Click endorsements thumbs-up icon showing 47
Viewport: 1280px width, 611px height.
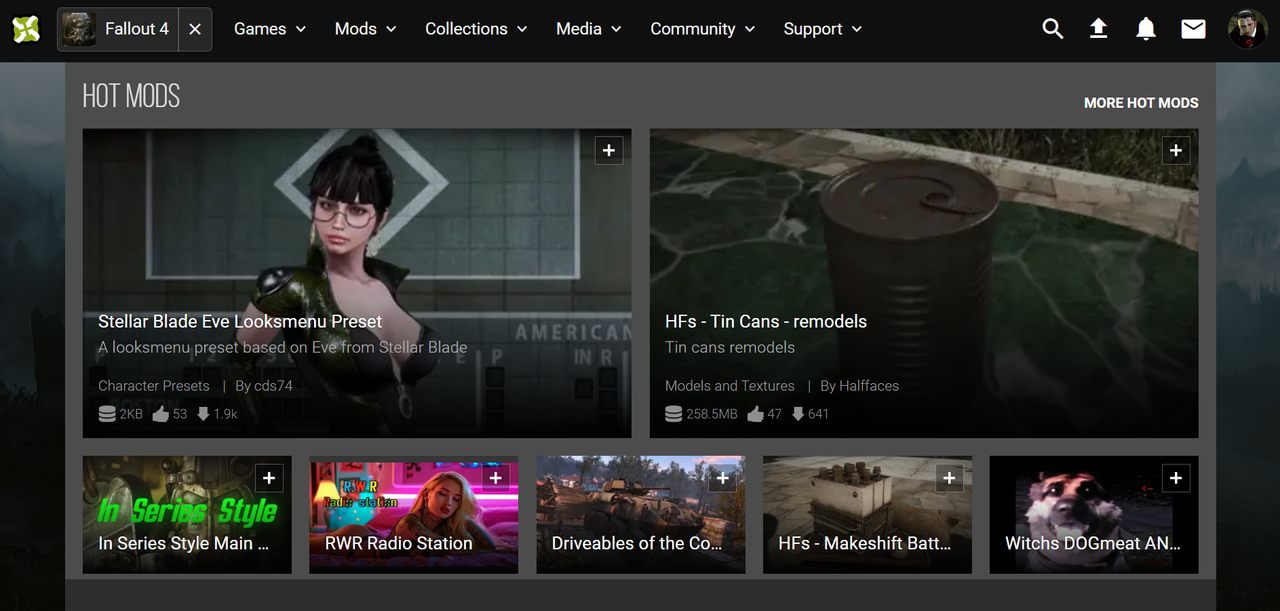click(x=755, y=414)
